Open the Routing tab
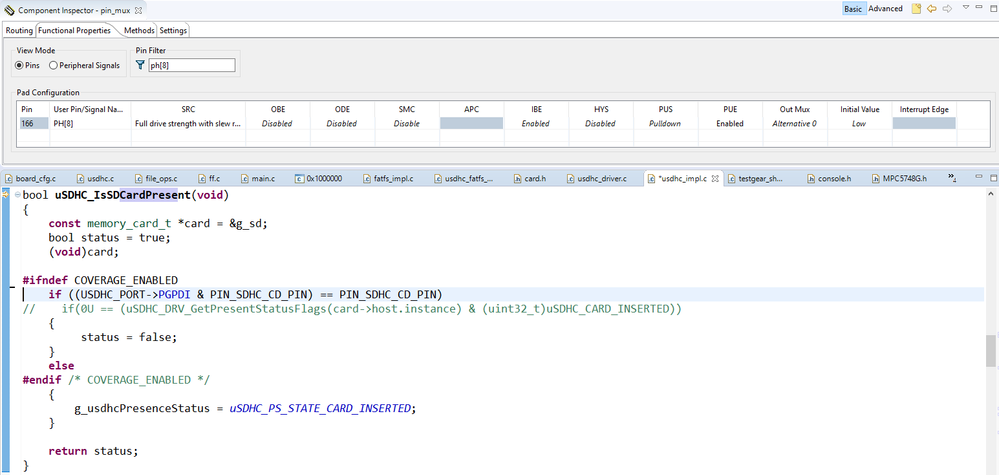This screenshot has width=999, height=475. point(19,31)
